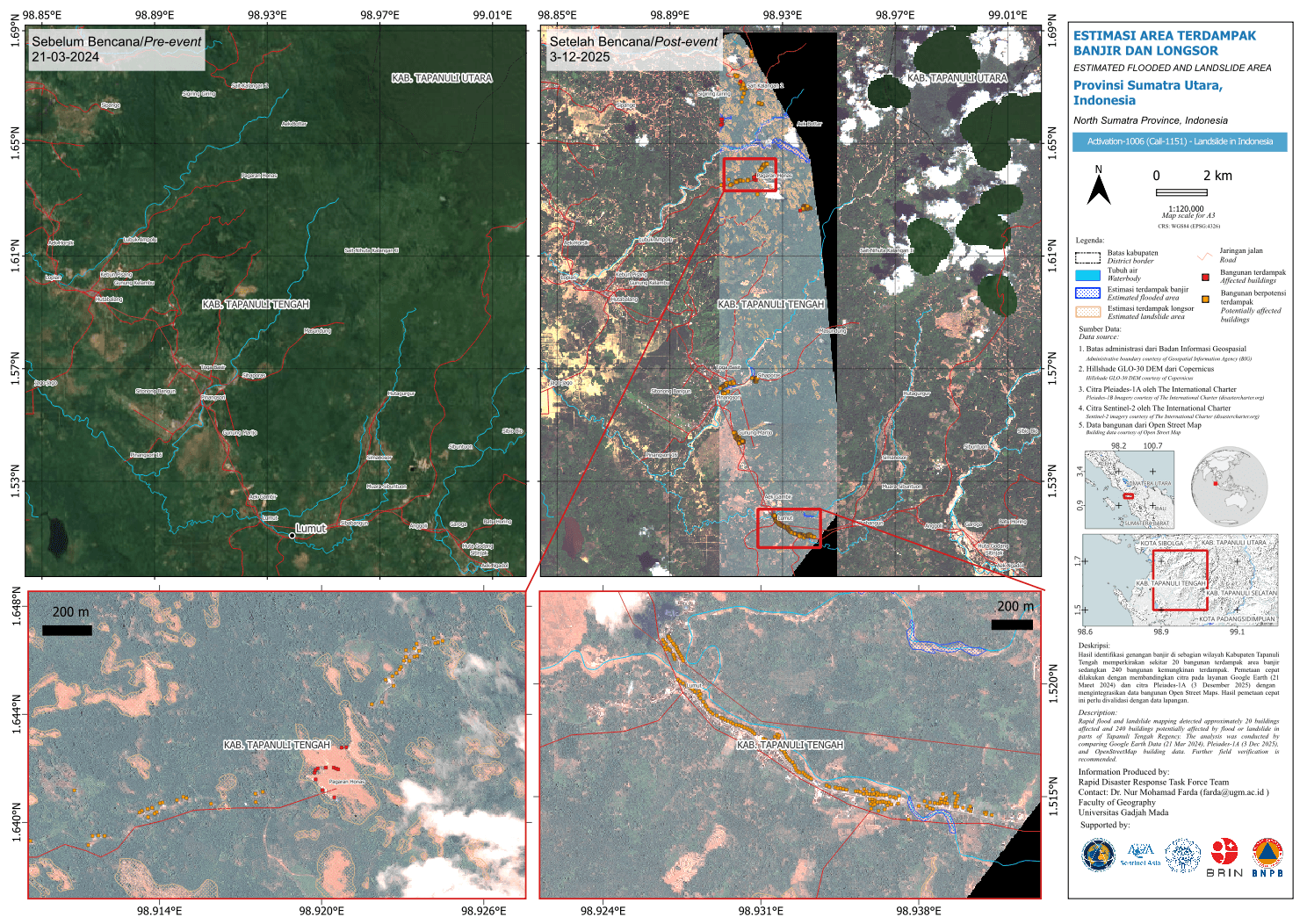1307x924 pixels.
Task: Click the Estimated flooded area legend swatch
Action: [1087, 293]
